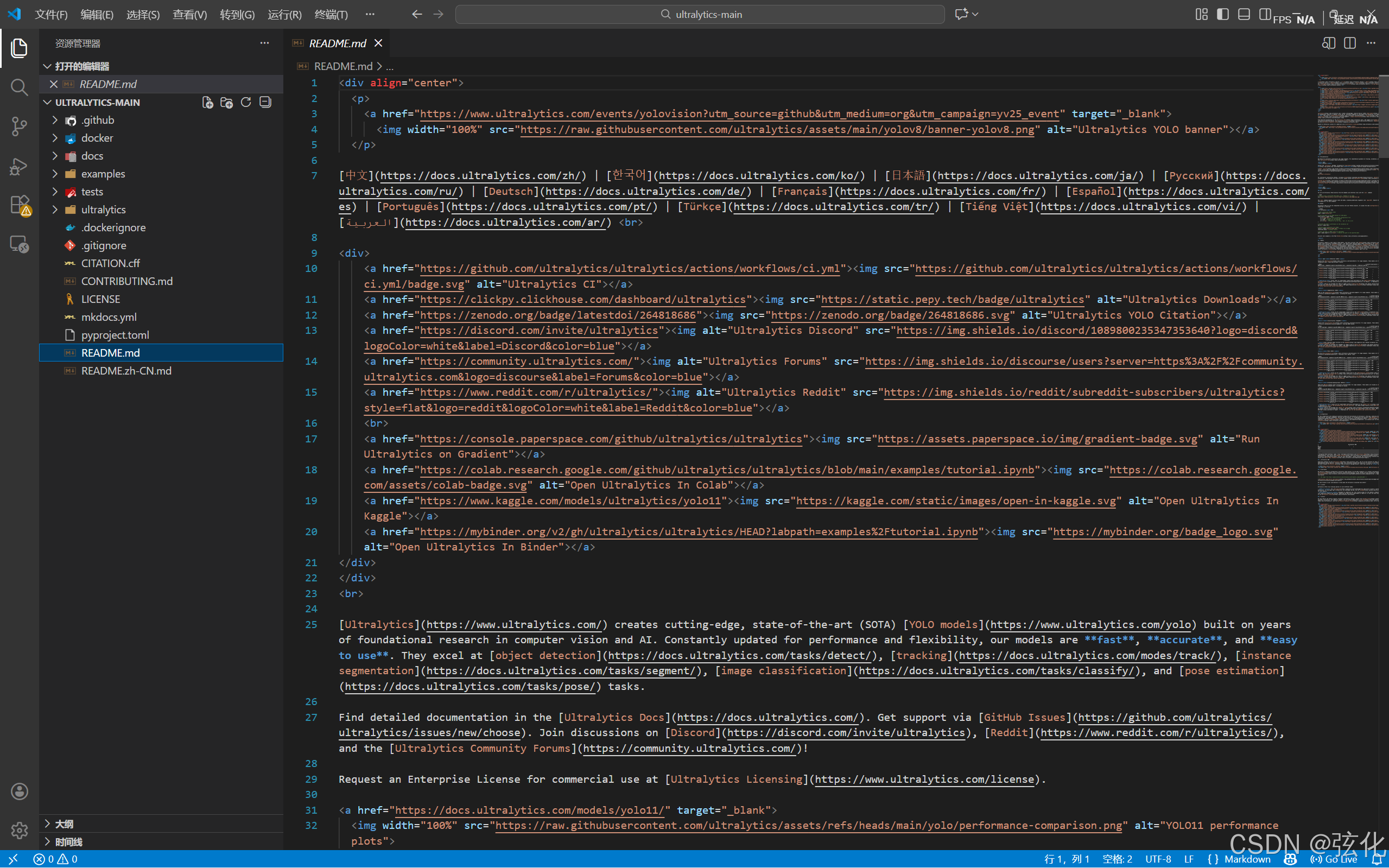Expand the ultralytics folder
Image resolution: width=1389 pixels, height=868 pixels.
(x=103, y=210)
